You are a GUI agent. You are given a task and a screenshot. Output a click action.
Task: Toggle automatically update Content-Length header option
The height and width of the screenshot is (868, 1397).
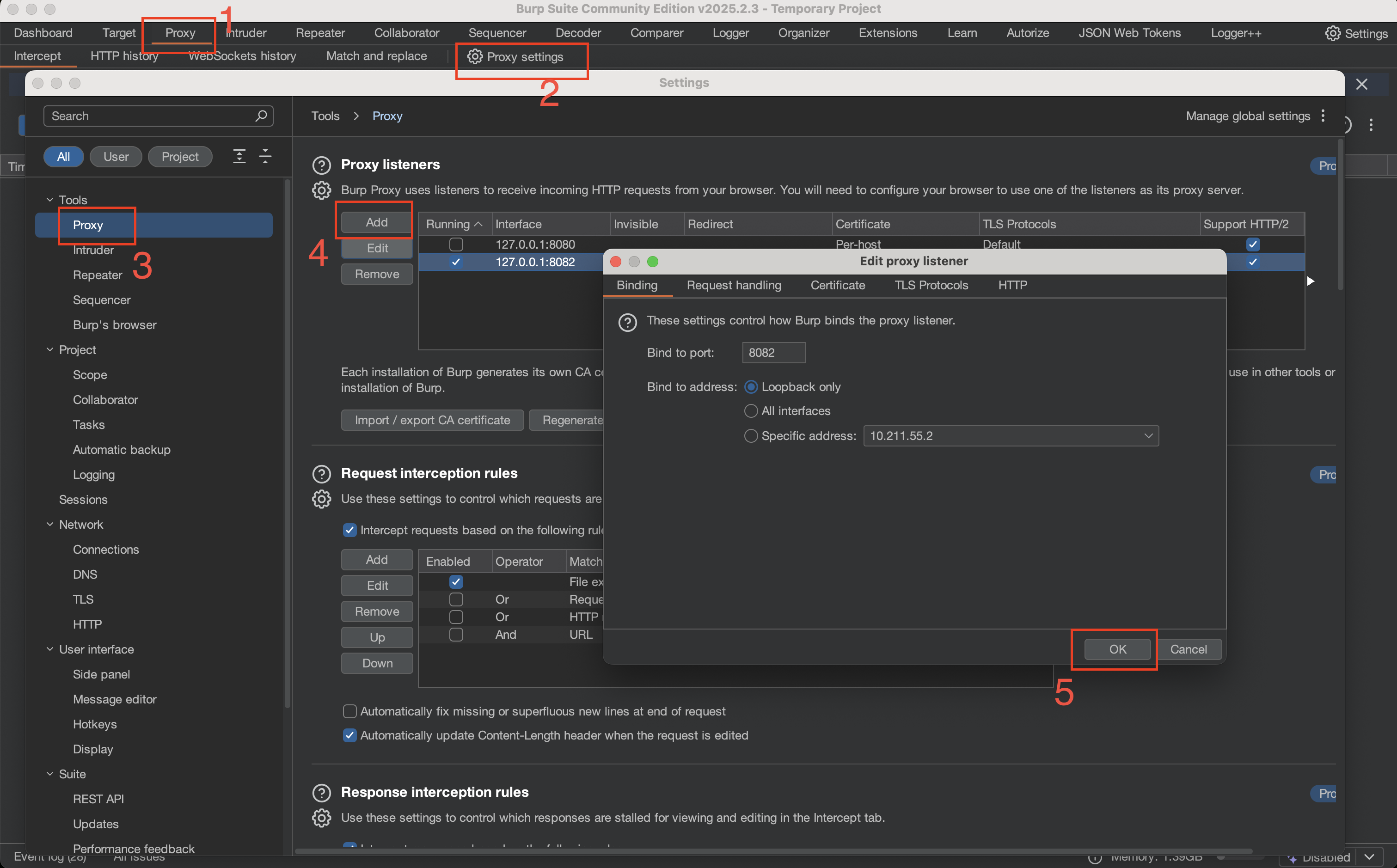[349, 735]
